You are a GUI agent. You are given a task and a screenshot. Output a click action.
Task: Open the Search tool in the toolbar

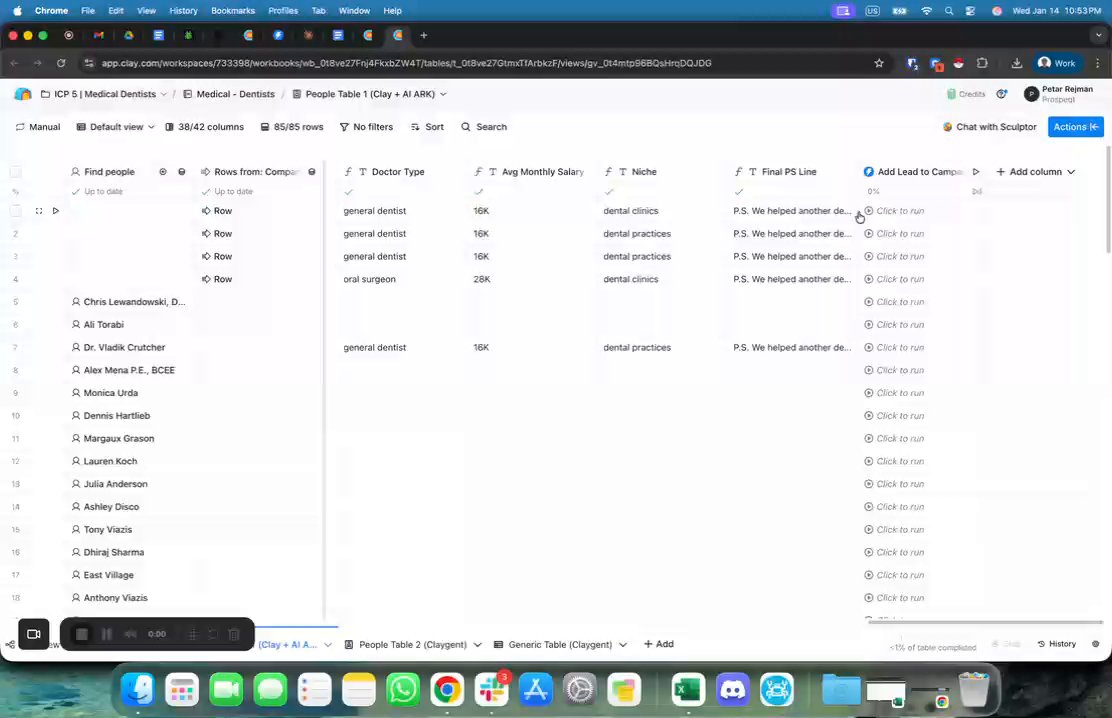click(x=484, y=127)
